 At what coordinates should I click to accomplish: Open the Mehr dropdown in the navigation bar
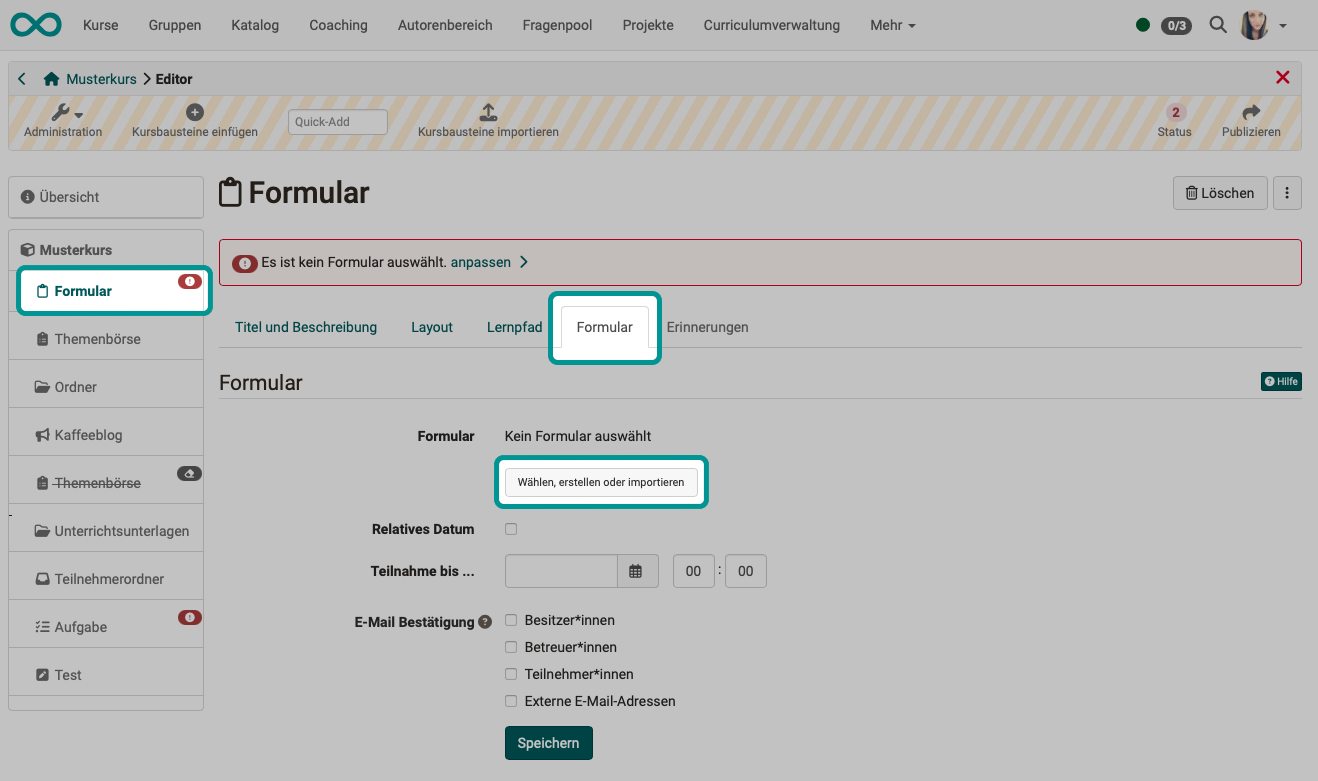pos(891,25)
